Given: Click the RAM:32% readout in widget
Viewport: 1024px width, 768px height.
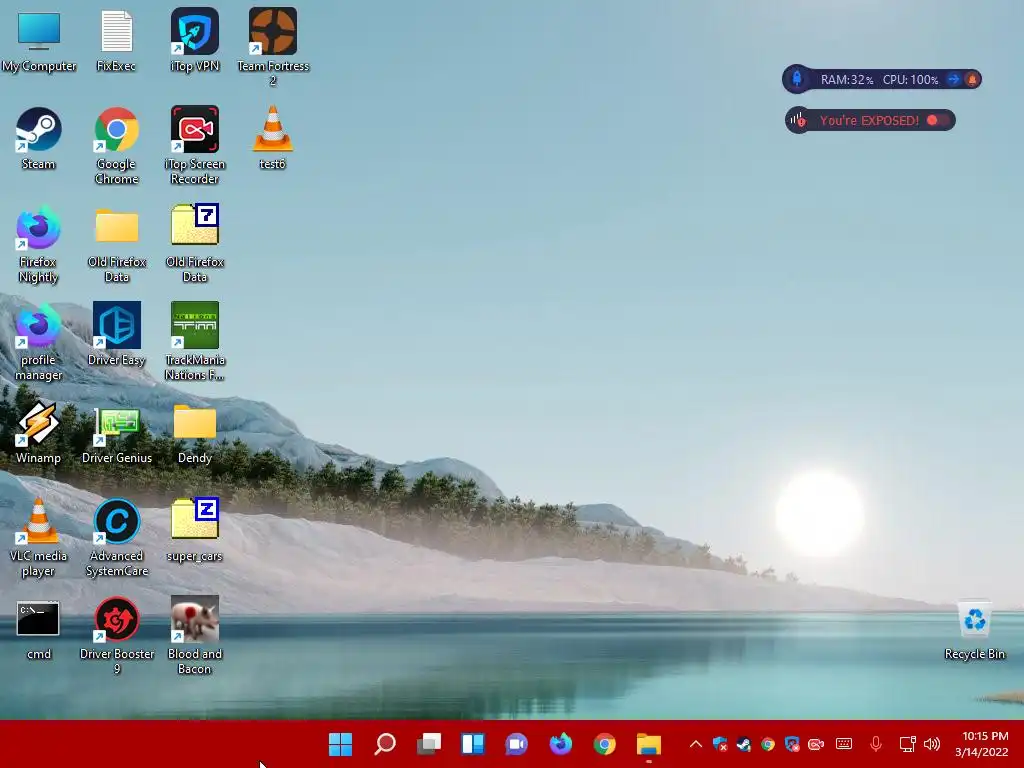Looking at the screenshot, I should (x=846, y=80).
